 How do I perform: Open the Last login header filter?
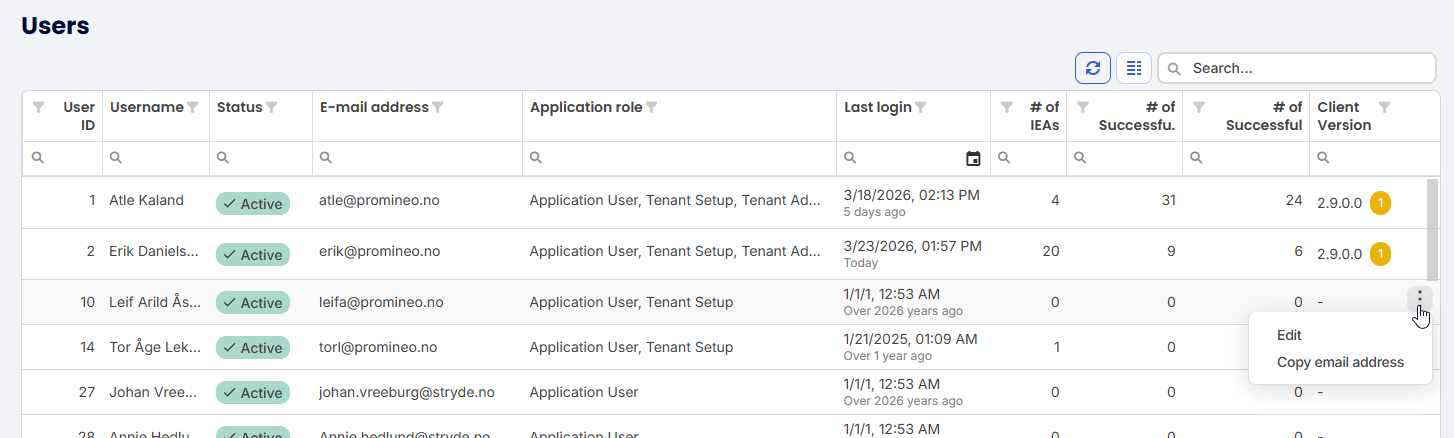tap(921, 107)
